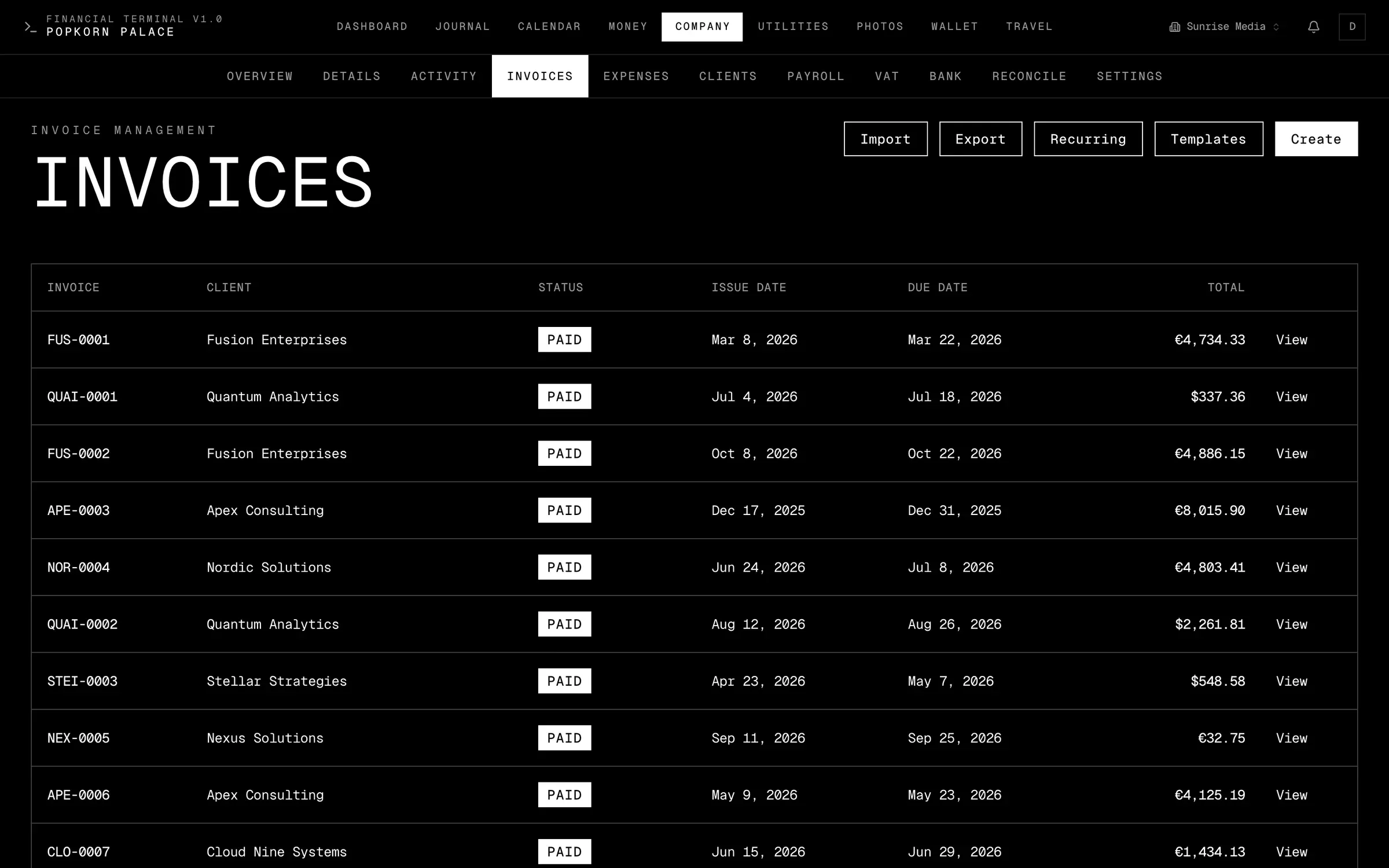View the APE-0003 invoice

pyautogui.click(x=1292, y=510)
